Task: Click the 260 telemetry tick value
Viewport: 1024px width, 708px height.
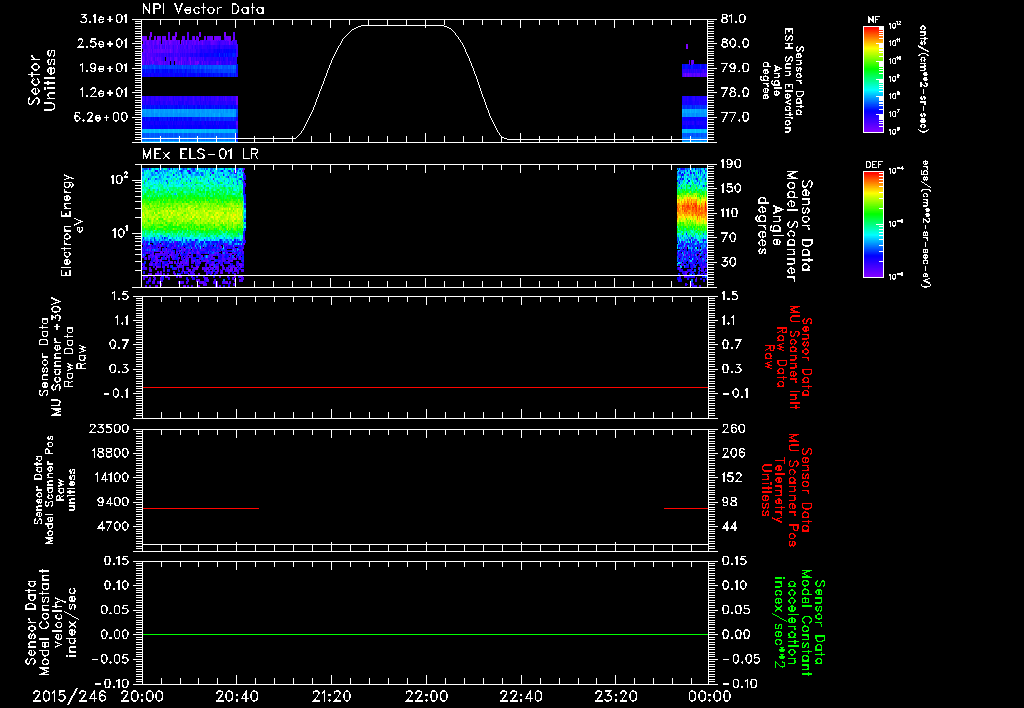Action: pyautogui.click(x=732, y=428)
